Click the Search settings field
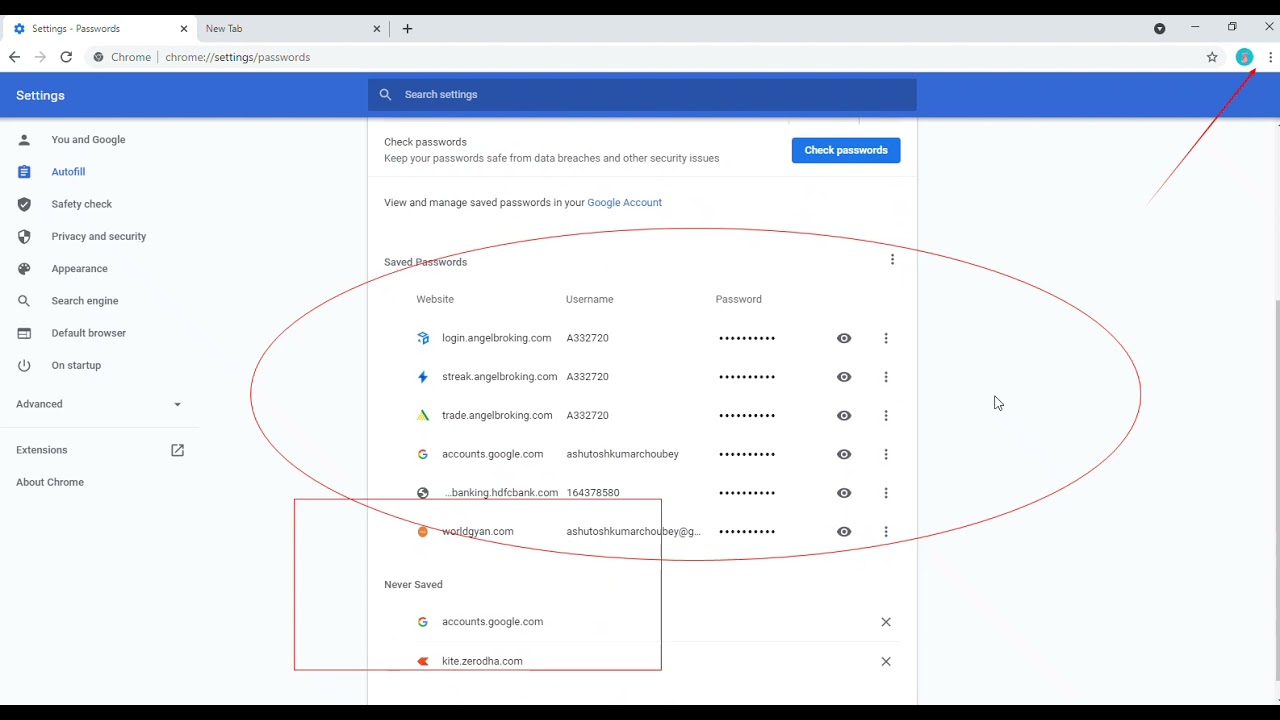 642,94
